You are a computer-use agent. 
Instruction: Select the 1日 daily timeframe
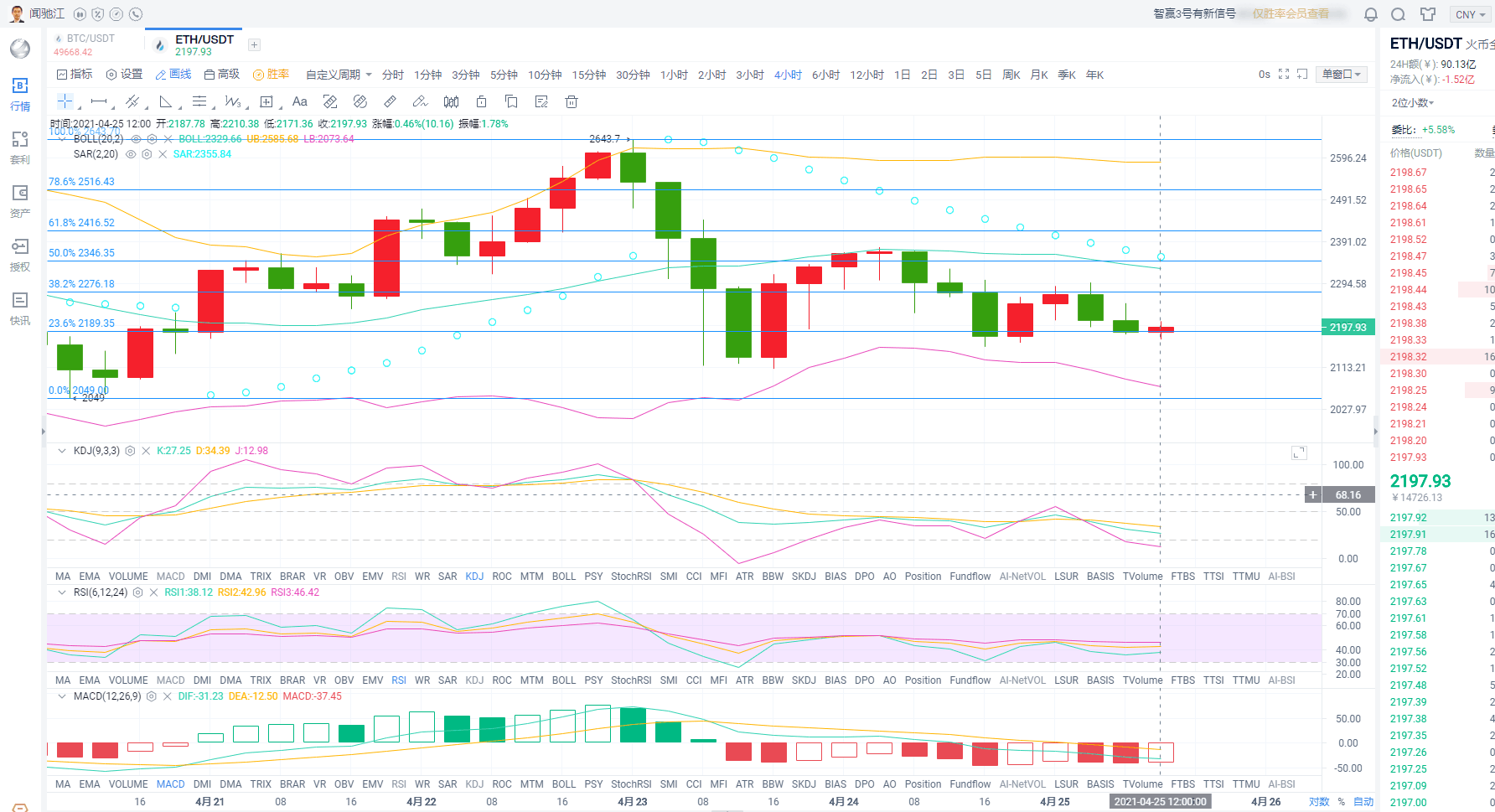(902, 75)
